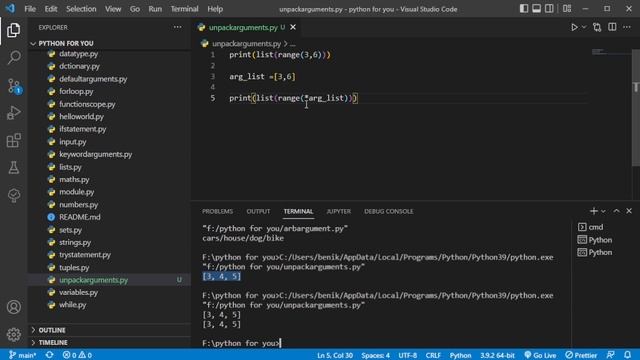640x360 pixels.
Task: Switch to the DEBUG CONSOLE tab
Action: click(x=389, y=211)
